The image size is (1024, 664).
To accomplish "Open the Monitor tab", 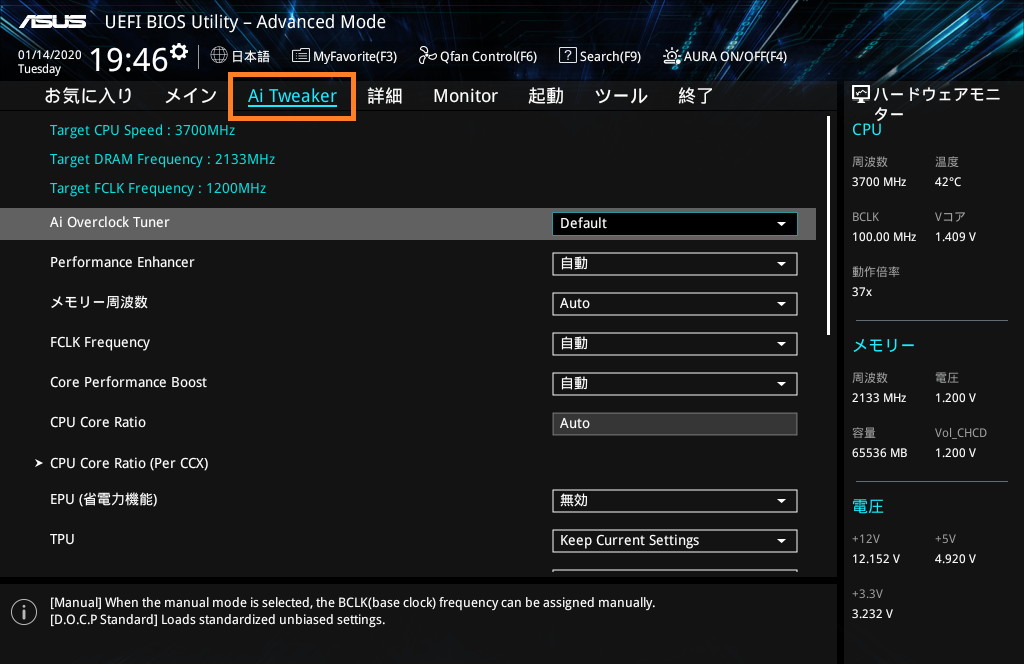I will click(x=465, y=96).
